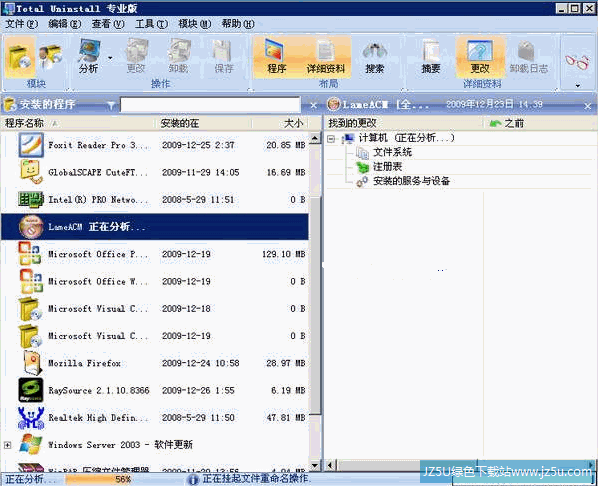Select the LameACM program icon

click(31, 227)
